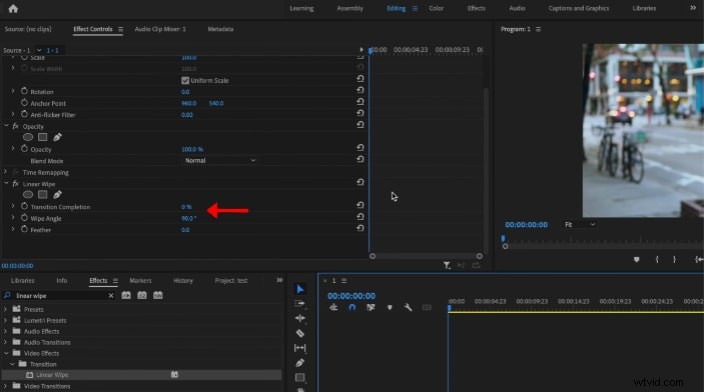This screenshot has height=392, width=704.
Task: Filter by Accelerated Effects icon
Action: click(x=126, y=295)
